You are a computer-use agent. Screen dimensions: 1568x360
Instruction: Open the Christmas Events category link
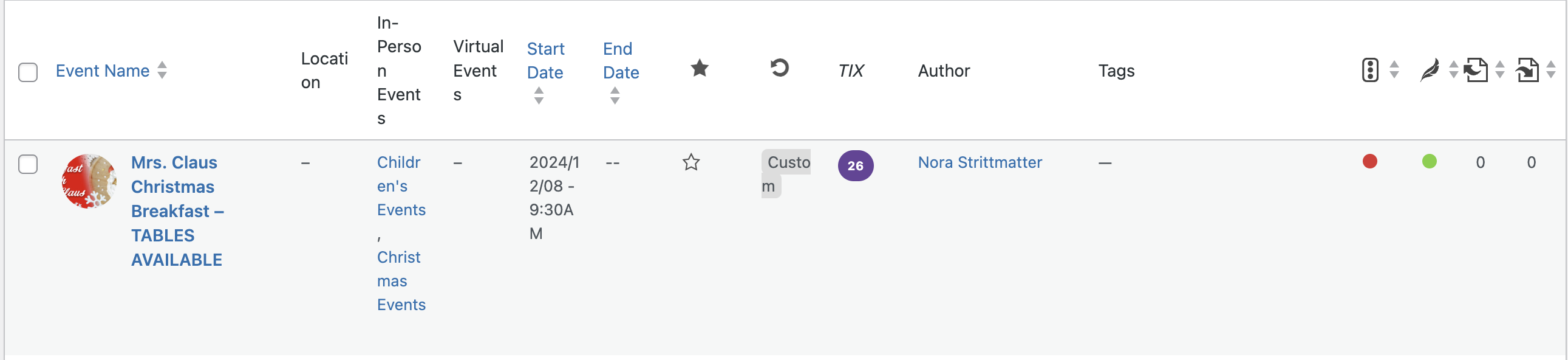(401, 282)
